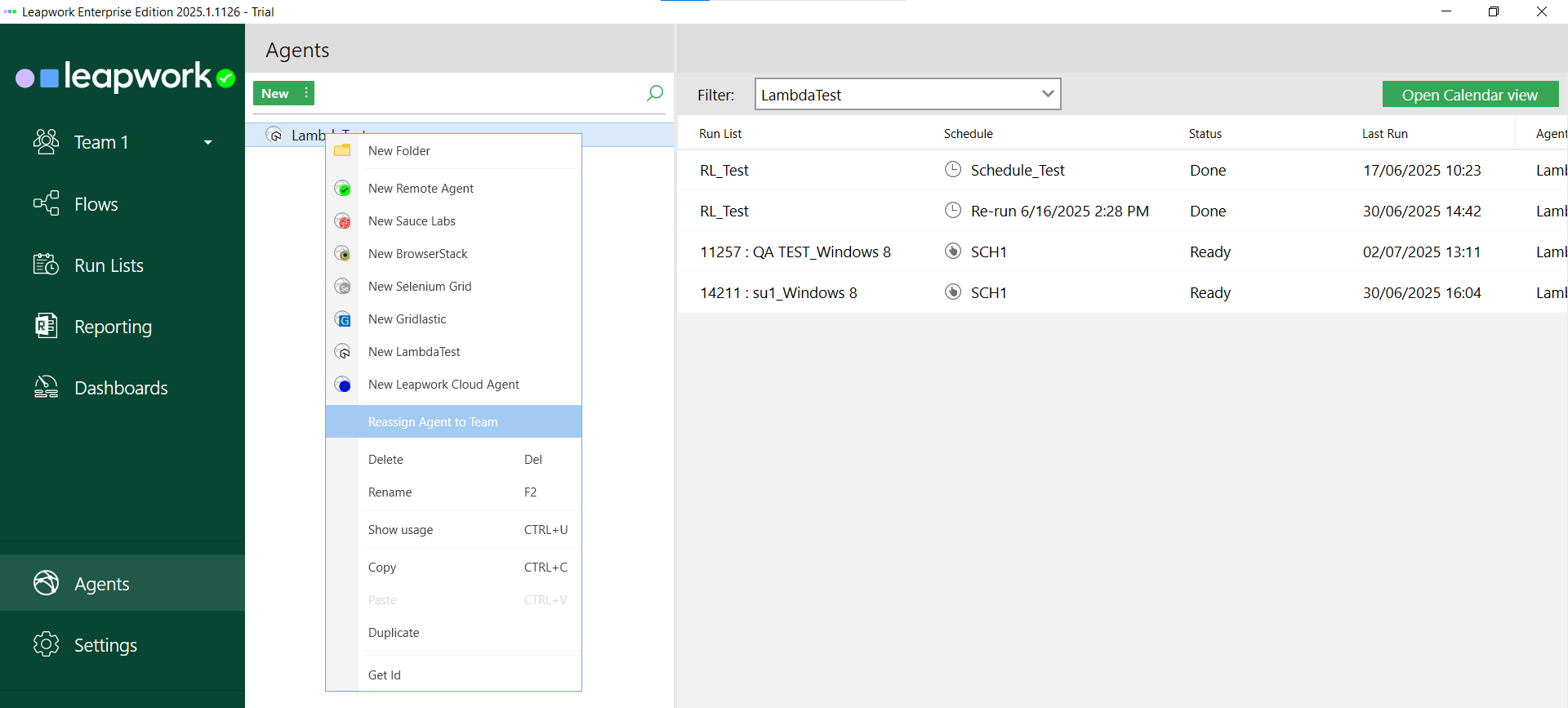Click the green New button
Screen dimensions: 1568x708
point(275,93)
